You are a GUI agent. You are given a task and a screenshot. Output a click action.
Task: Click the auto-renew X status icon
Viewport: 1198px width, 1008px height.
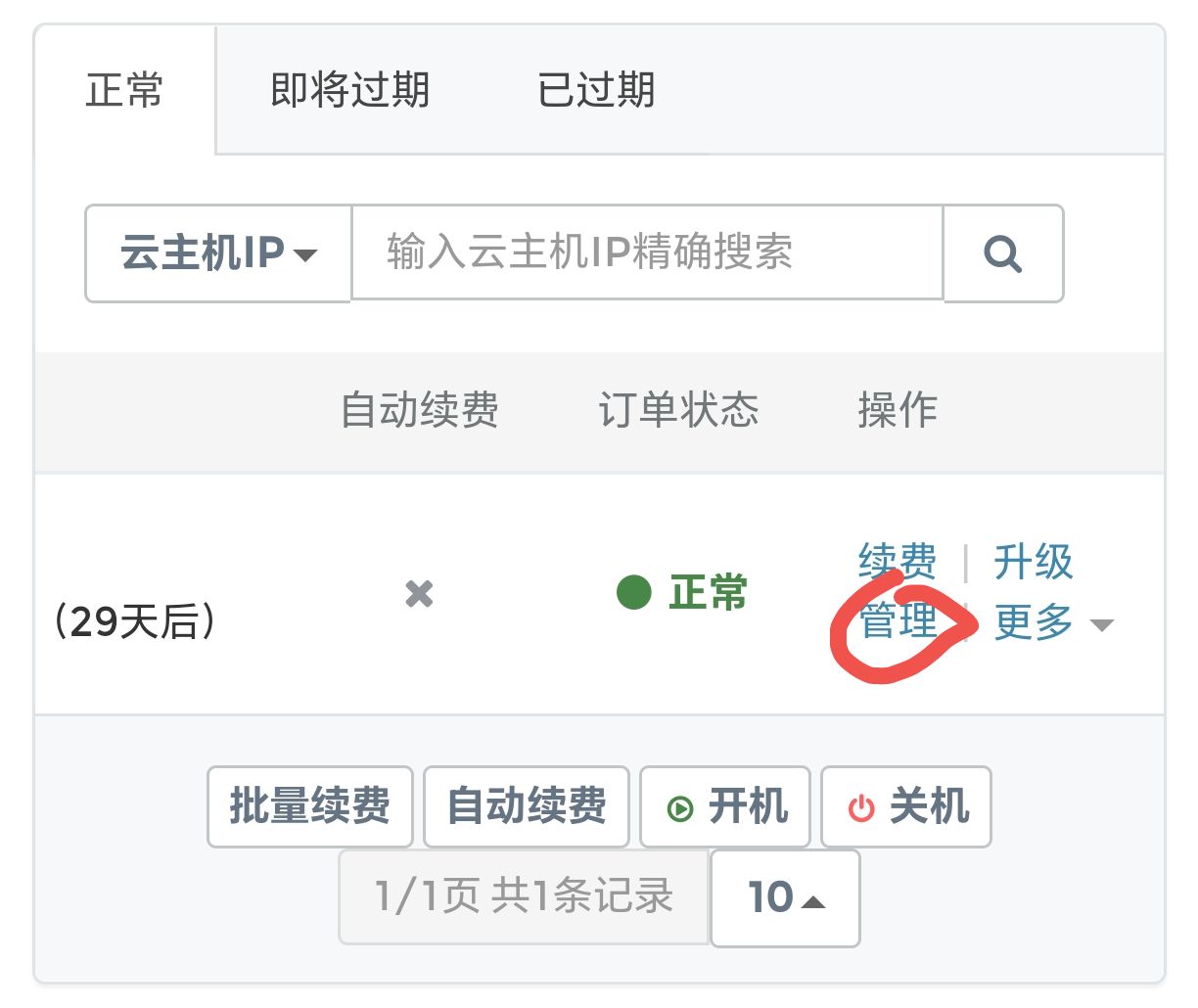tap(419, 593)
